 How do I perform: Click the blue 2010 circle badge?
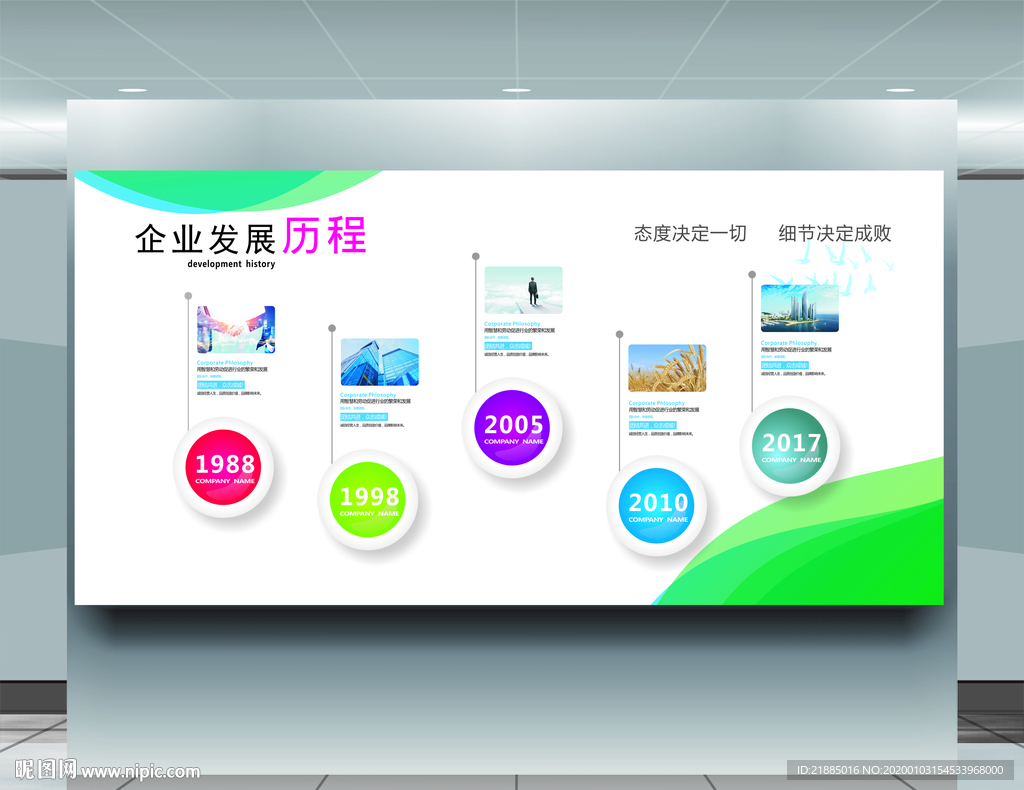[x=657, y=505]
